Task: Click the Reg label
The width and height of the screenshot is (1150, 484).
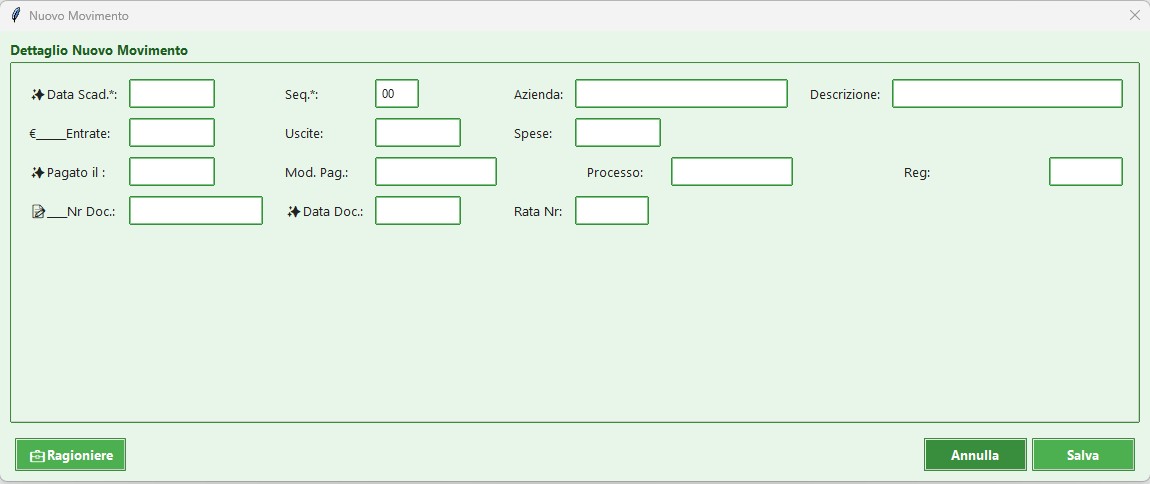Action: coord(917,173)
